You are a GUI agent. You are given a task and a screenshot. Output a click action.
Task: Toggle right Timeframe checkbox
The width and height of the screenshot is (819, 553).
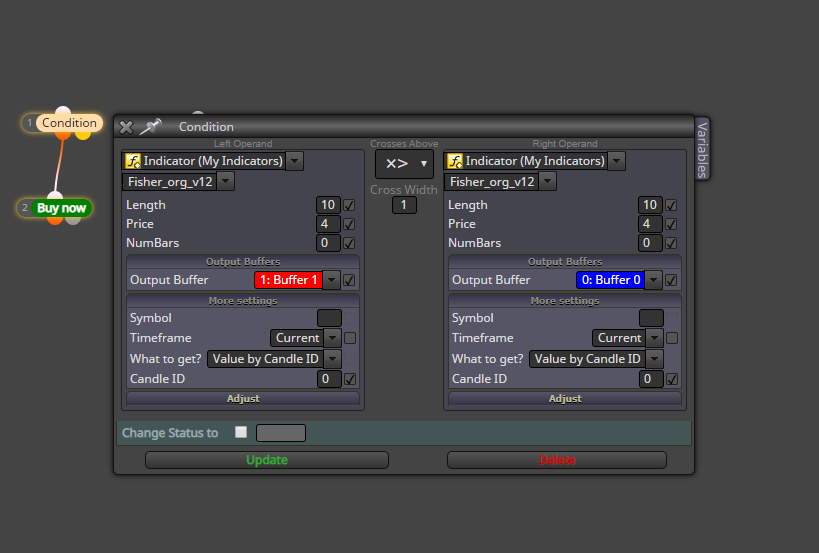coord(672,338)
